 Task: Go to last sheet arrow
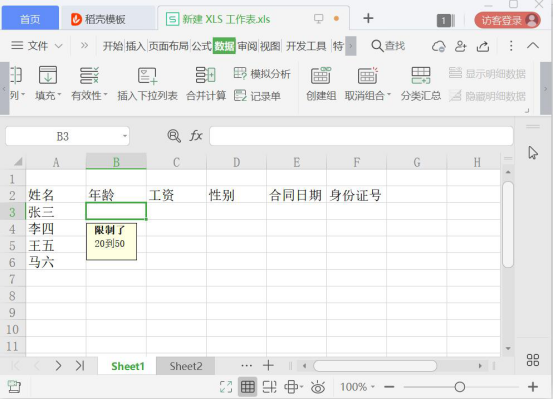(x=80, y=365)
